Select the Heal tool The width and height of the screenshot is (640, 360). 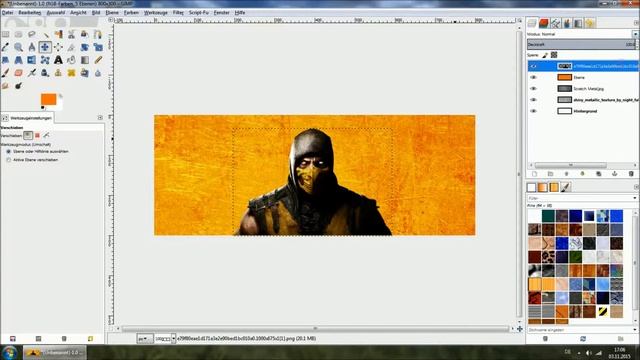coord(71,73)
